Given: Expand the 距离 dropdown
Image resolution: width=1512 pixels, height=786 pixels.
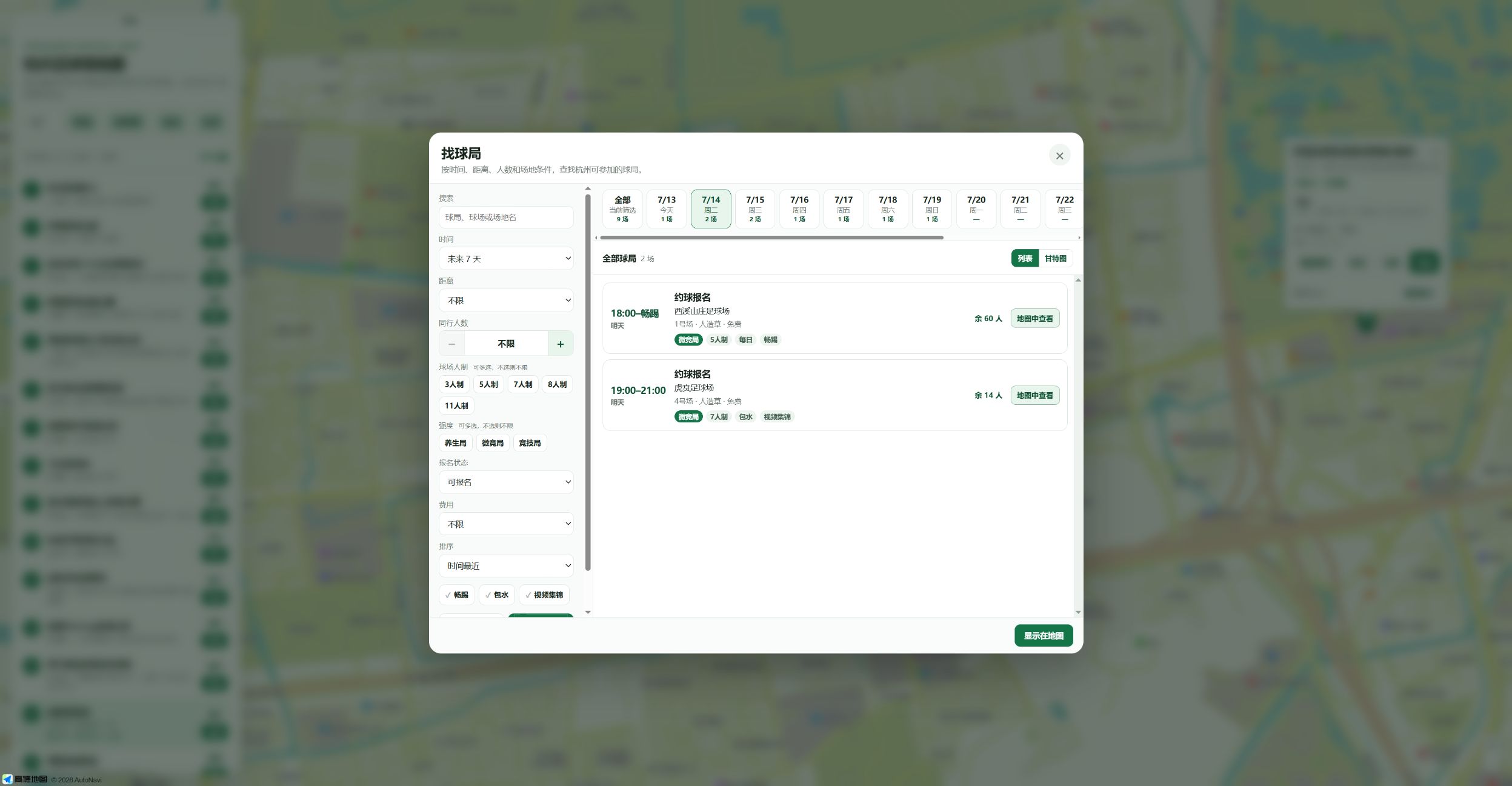Looking at the screenshot, I should (506, 301).
